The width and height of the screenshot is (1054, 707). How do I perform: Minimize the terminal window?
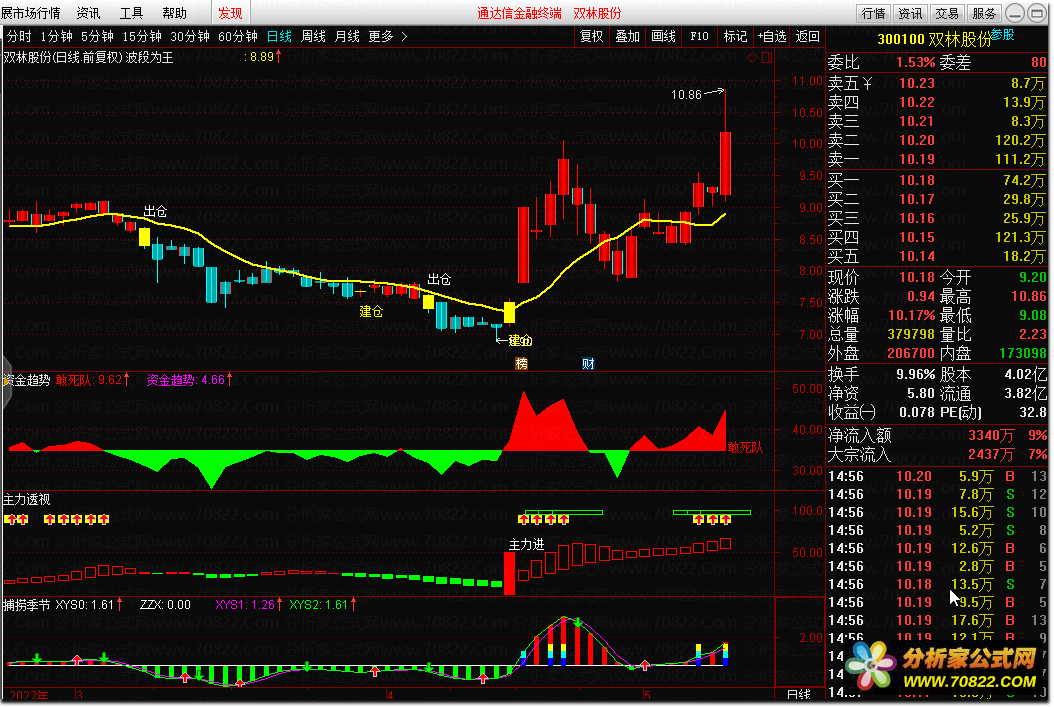(x=1016, y=13)
